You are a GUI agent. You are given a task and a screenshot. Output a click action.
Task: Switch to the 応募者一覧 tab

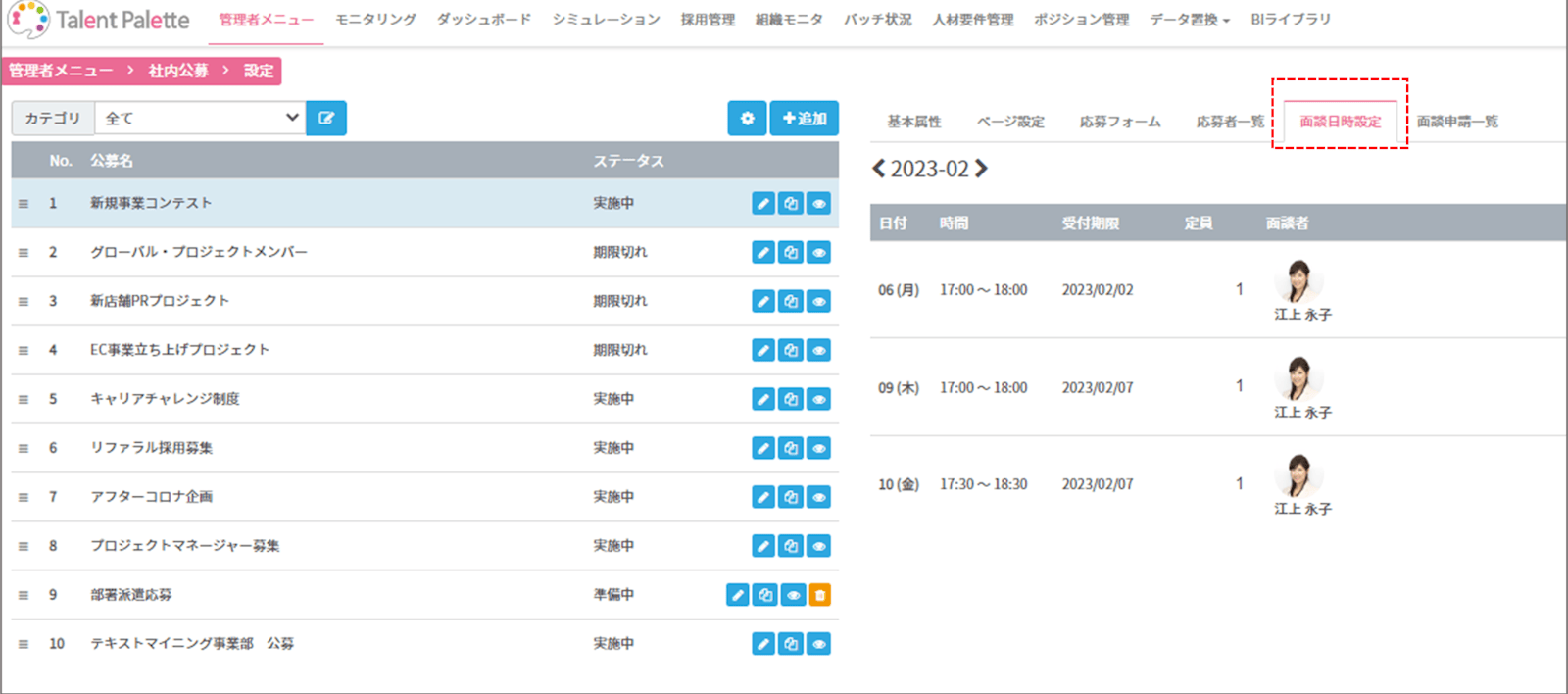point(1230,122)
